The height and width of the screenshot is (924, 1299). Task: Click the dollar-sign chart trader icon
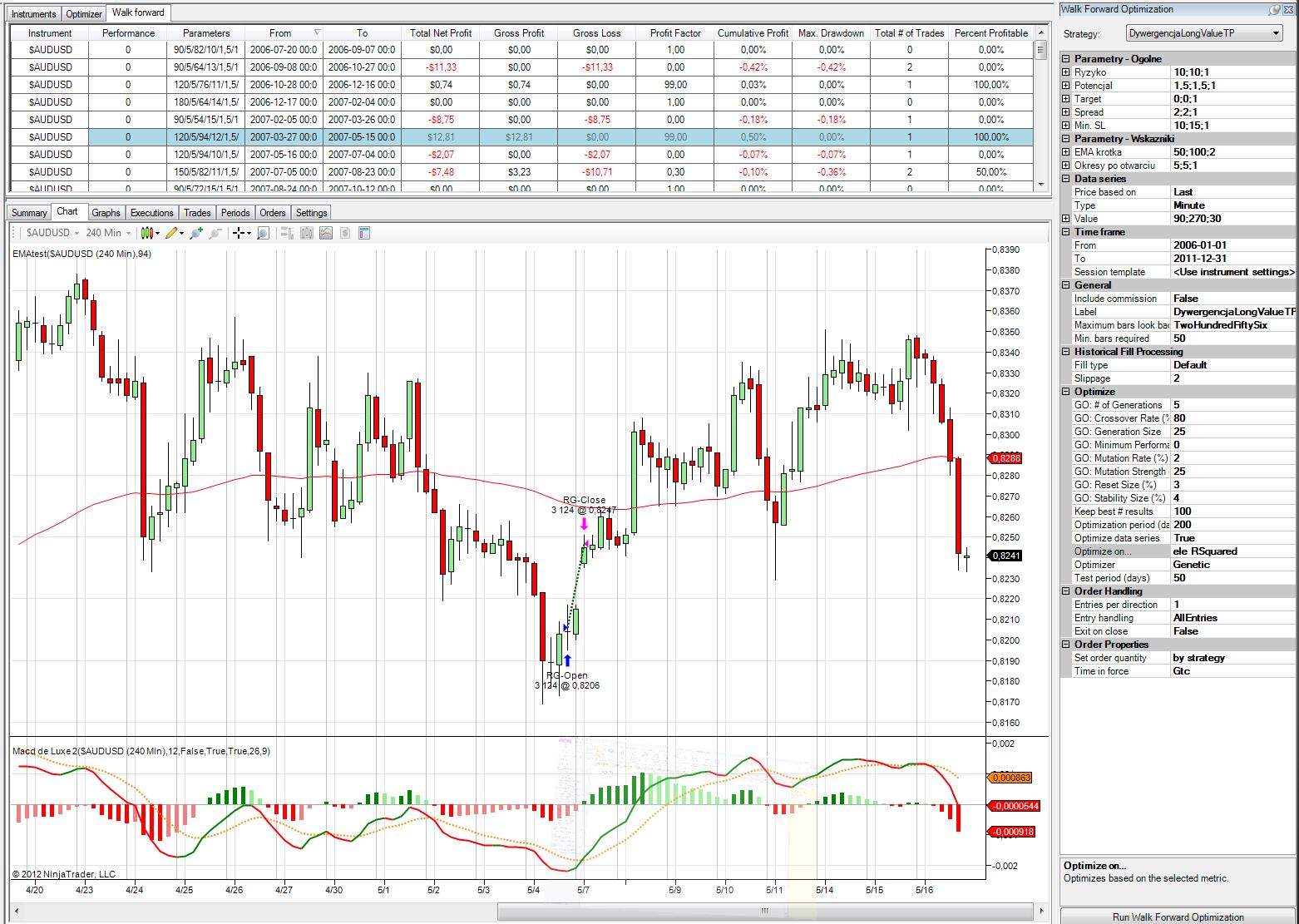click(344, 233)
